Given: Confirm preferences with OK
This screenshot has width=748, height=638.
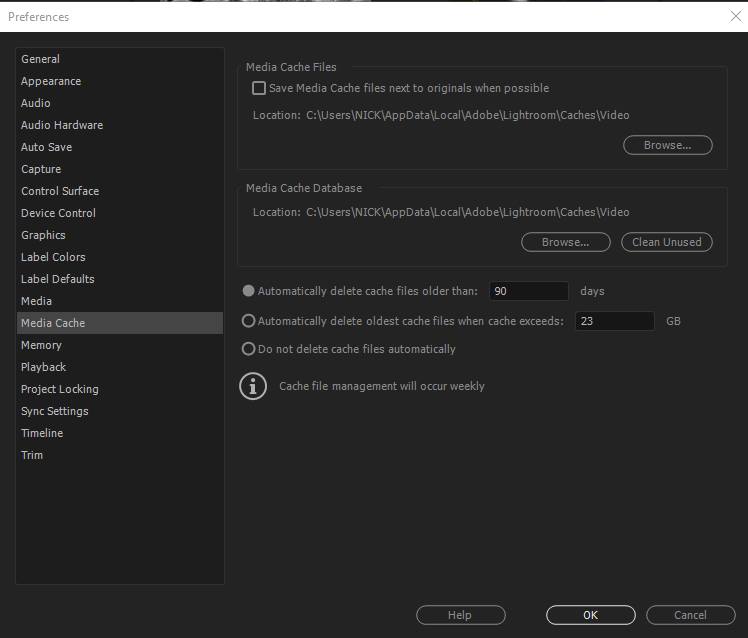Looking at the screenshot, I should click(591, 615).
